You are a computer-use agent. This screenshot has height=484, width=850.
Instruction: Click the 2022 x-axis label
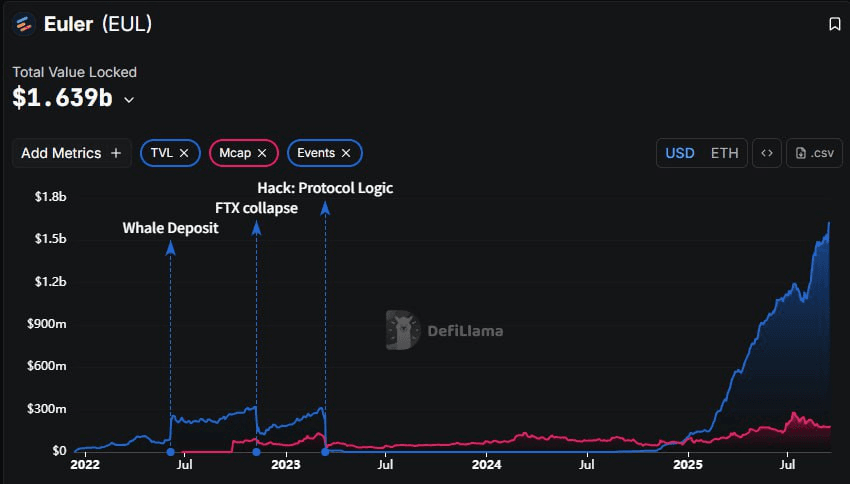[85, 465]
